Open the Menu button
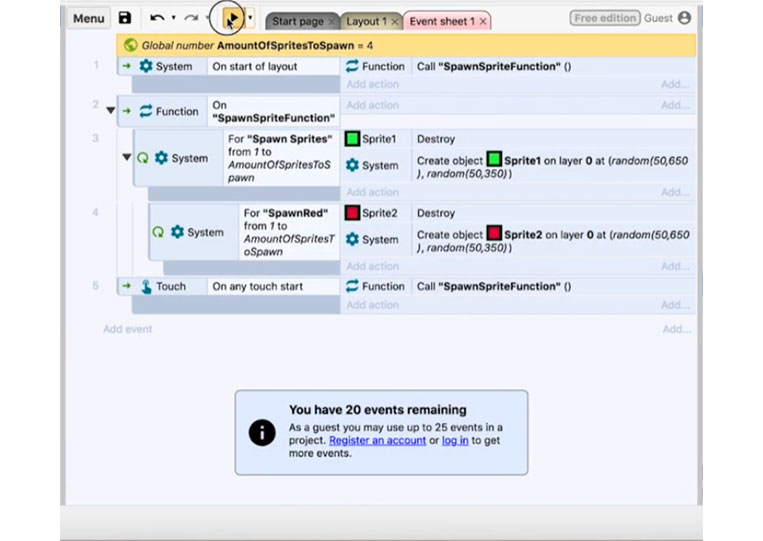The height and width of the screenshot is (541, 763). pyautogui.click(x=89, y=18)
